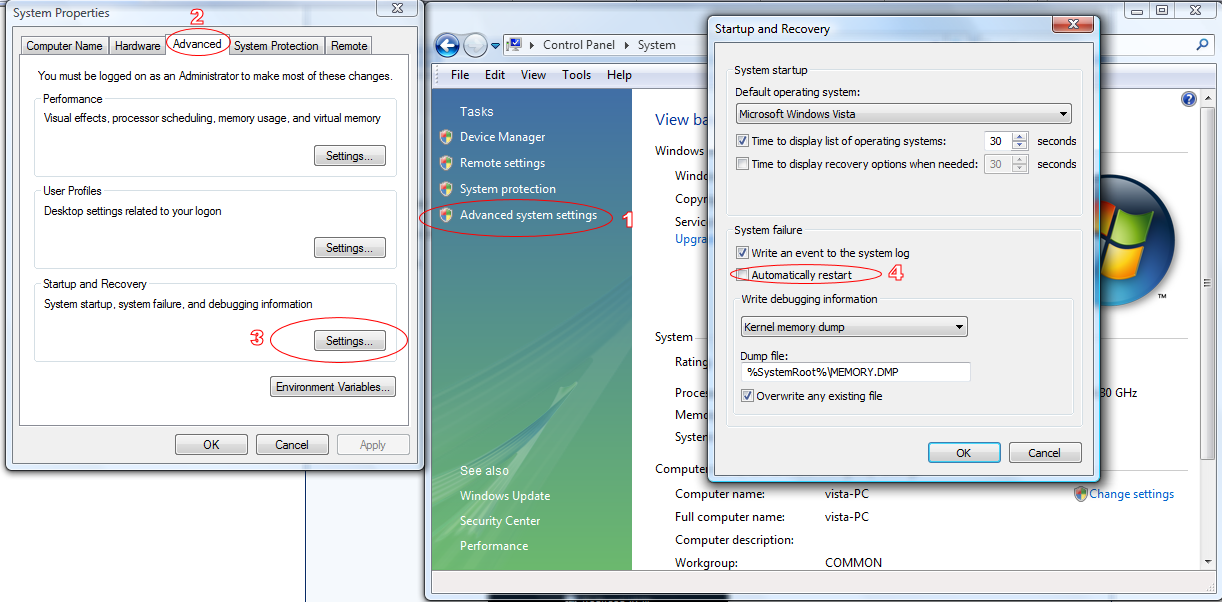Screen dimensions: 1222x602
Task: Click Cancel in Startup and Recovery dialog
Action: point(1045,453)
